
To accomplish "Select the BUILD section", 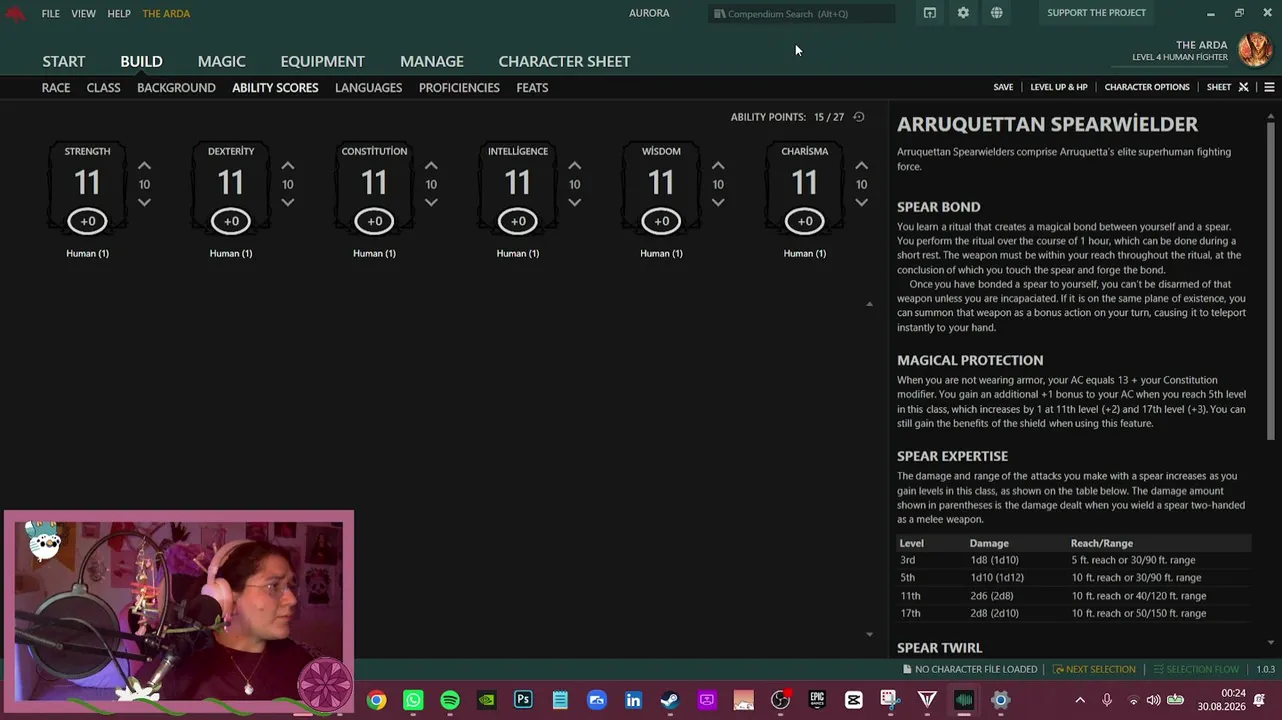I will (x=141, y=61).
